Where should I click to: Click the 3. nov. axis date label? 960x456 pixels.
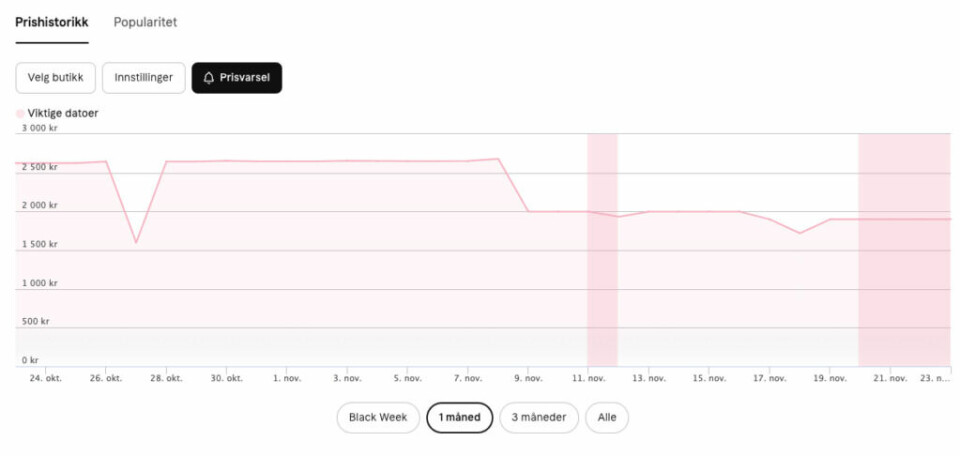point(347,379)
